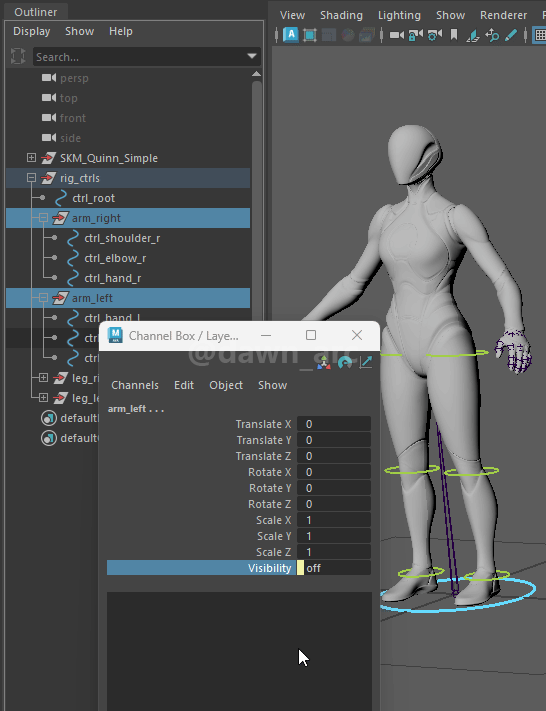Open the Outliner Help menu
Image resolution: width=546 pixels, height=711 pixels.
(121, 31)
